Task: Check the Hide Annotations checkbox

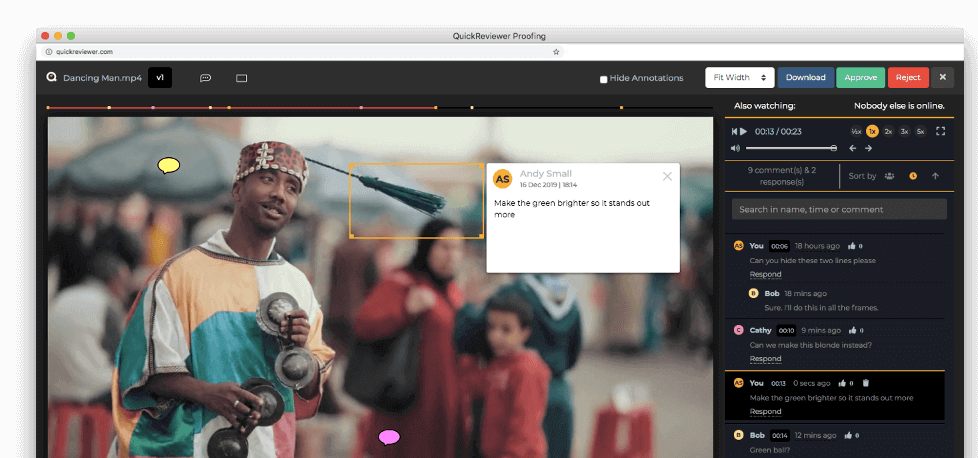Action: coord(603,79)
